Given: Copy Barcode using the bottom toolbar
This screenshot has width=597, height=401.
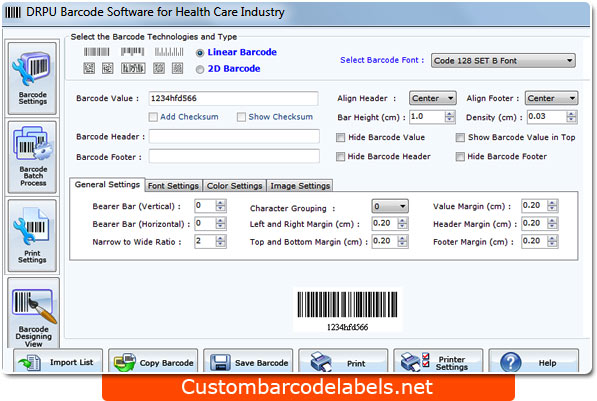Looking at the screenshot, I should pos(153,361).
